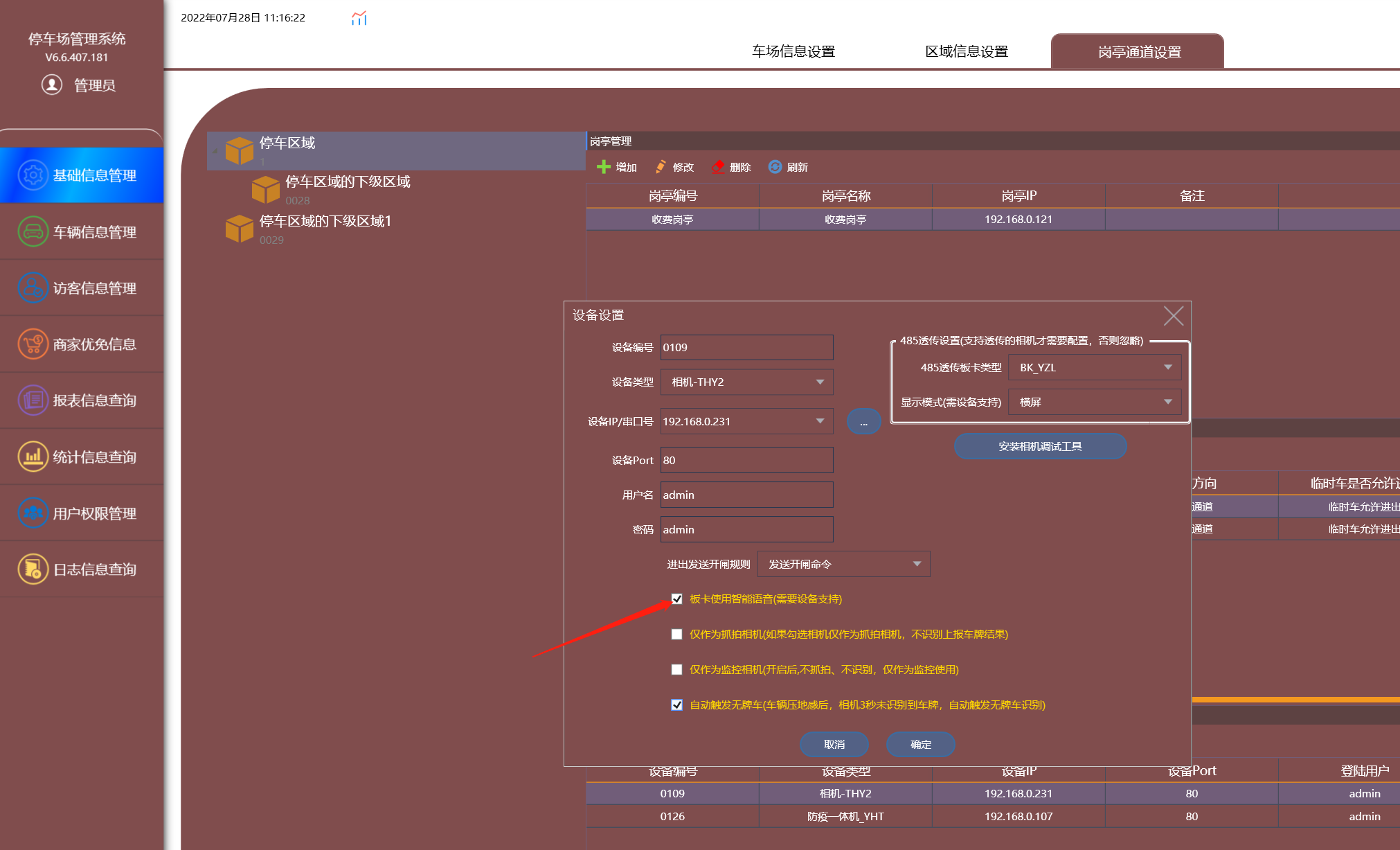1400x850 pixels.
Task: Open 基础信息管理 gear icon in sidebar
Action: 33,175
